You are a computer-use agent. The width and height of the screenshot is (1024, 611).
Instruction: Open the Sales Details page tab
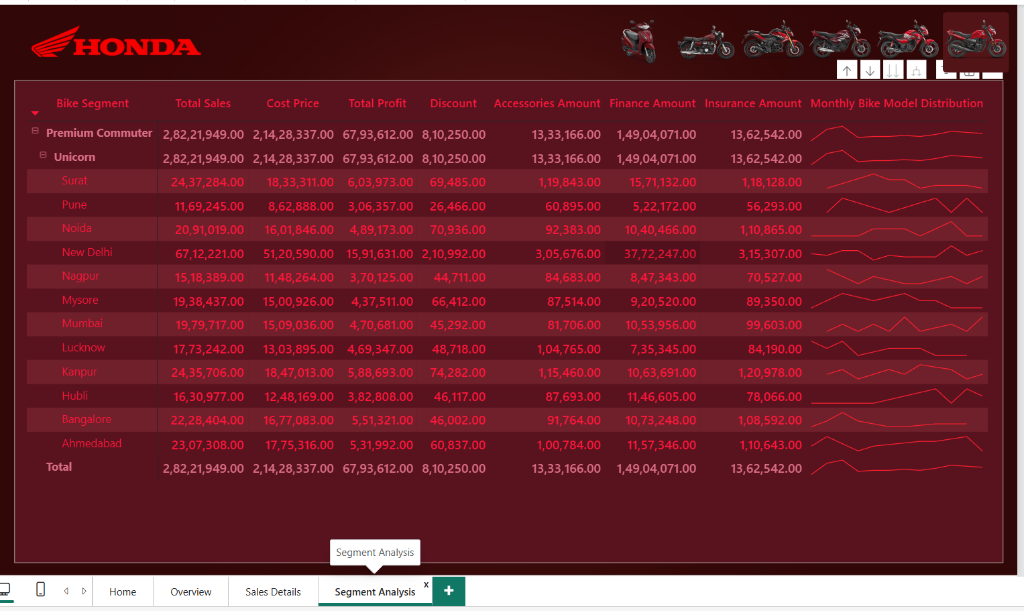coord(273,591)
